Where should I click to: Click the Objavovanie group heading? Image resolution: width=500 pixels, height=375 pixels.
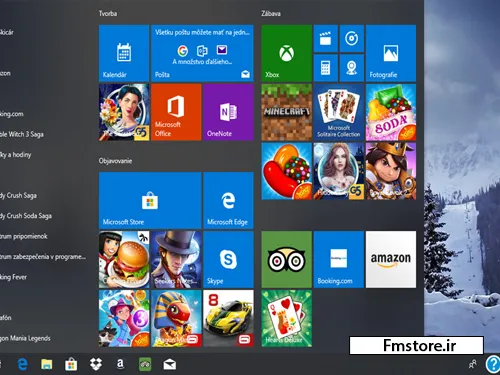coord(115,161)
